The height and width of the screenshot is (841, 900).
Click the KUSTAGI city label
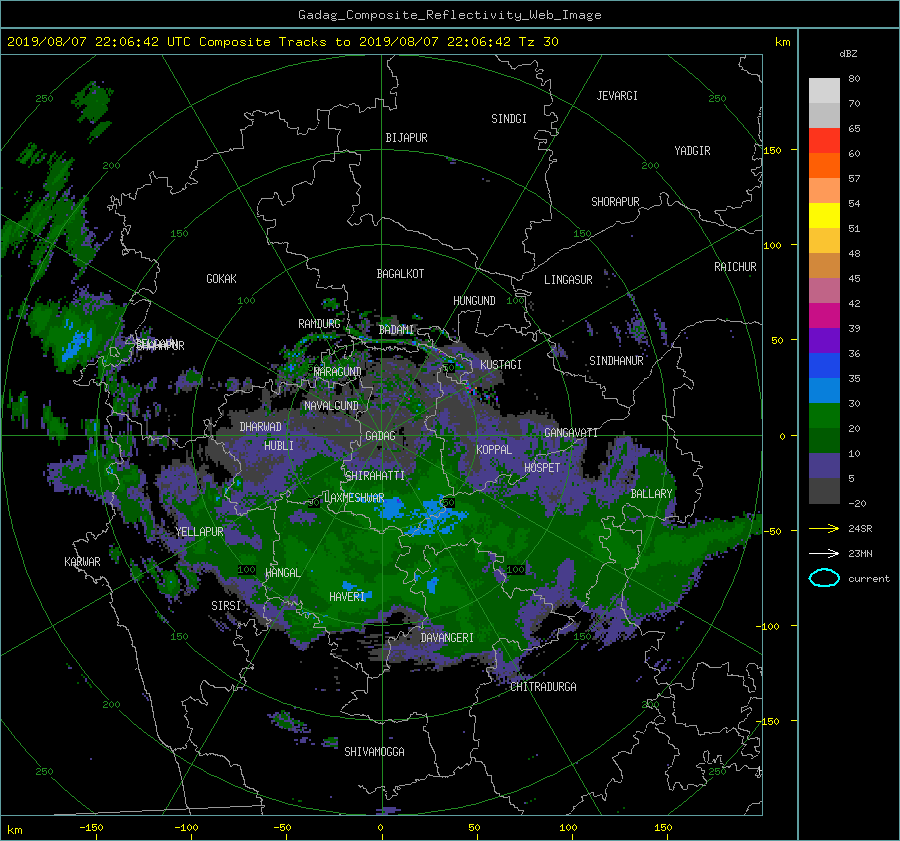(501, 365)
